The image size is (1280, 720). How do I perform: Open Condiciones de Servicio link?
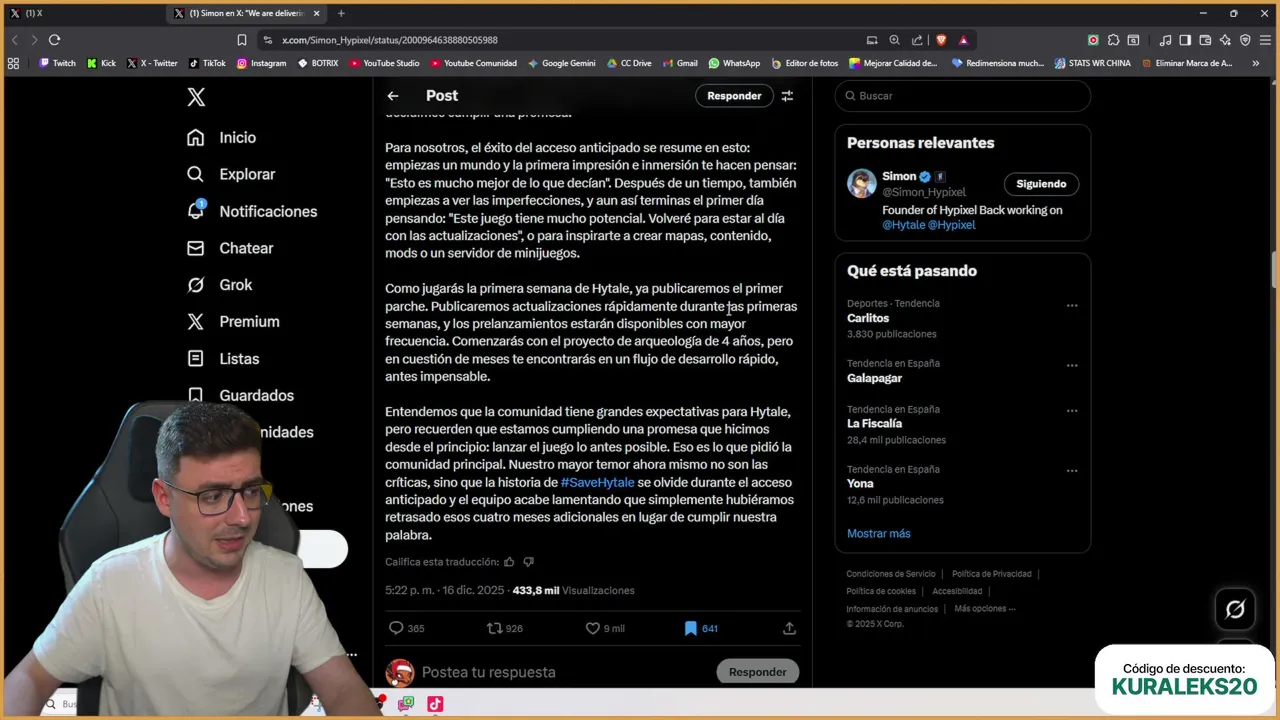[891, 574]
